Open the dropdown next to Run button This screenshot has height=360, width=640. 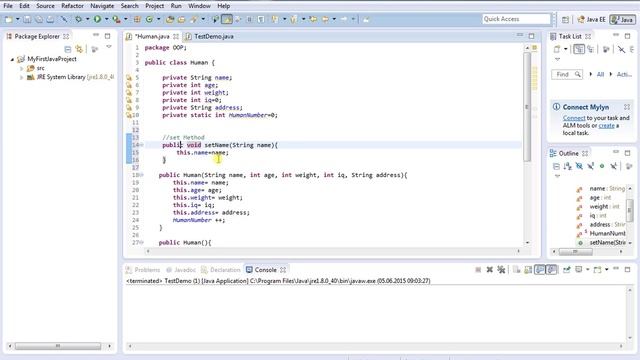coord(106,19)
